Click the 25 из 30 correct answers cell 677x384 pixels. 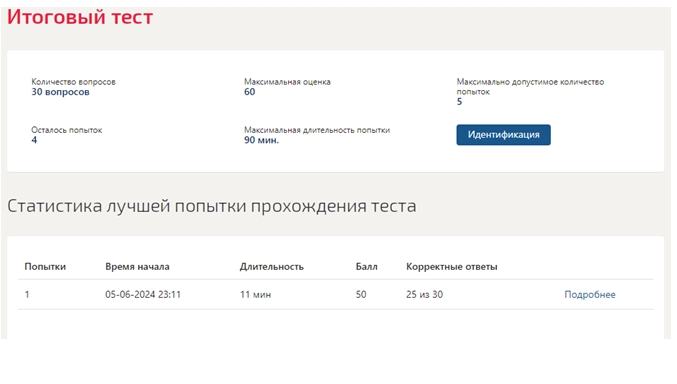click(x=424, y=295)
